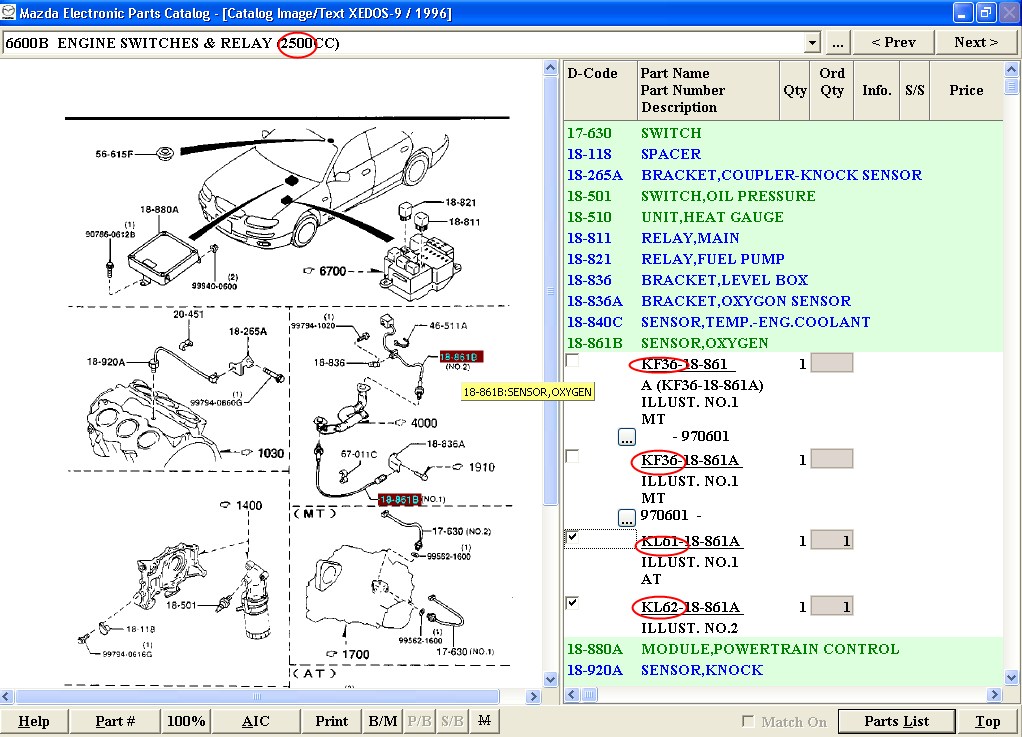Click diagram pane horizontal scrollbar right arrow

pos(534,696)
